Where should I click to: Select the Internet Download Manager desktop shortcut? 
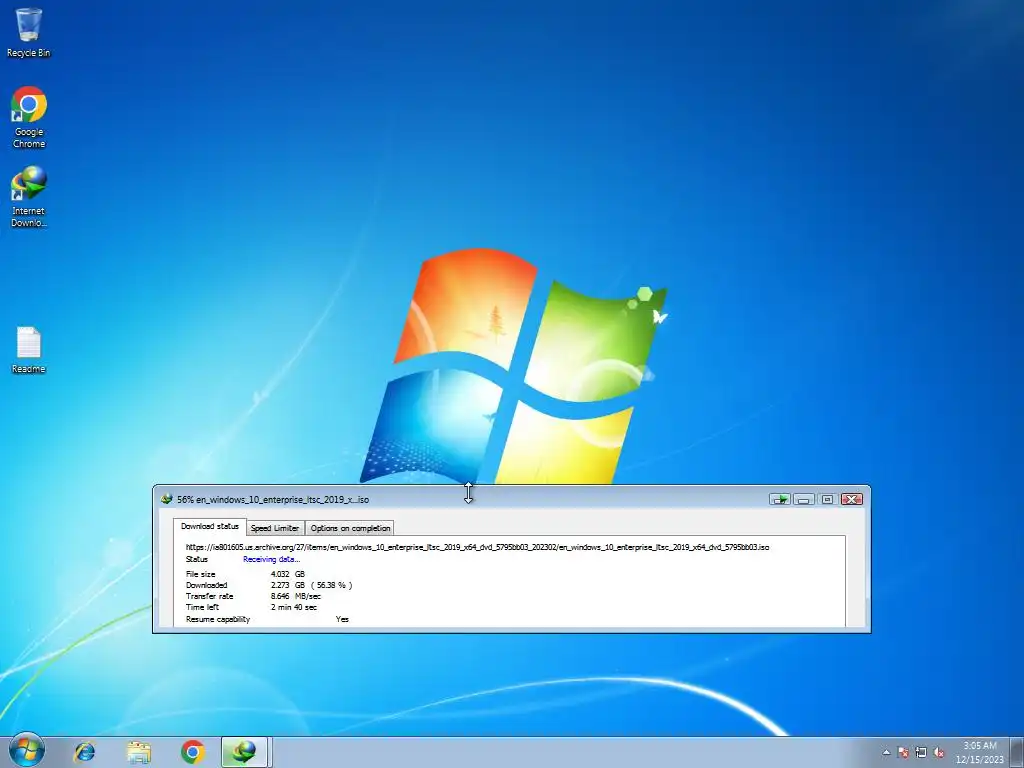[x=29, y=197]
